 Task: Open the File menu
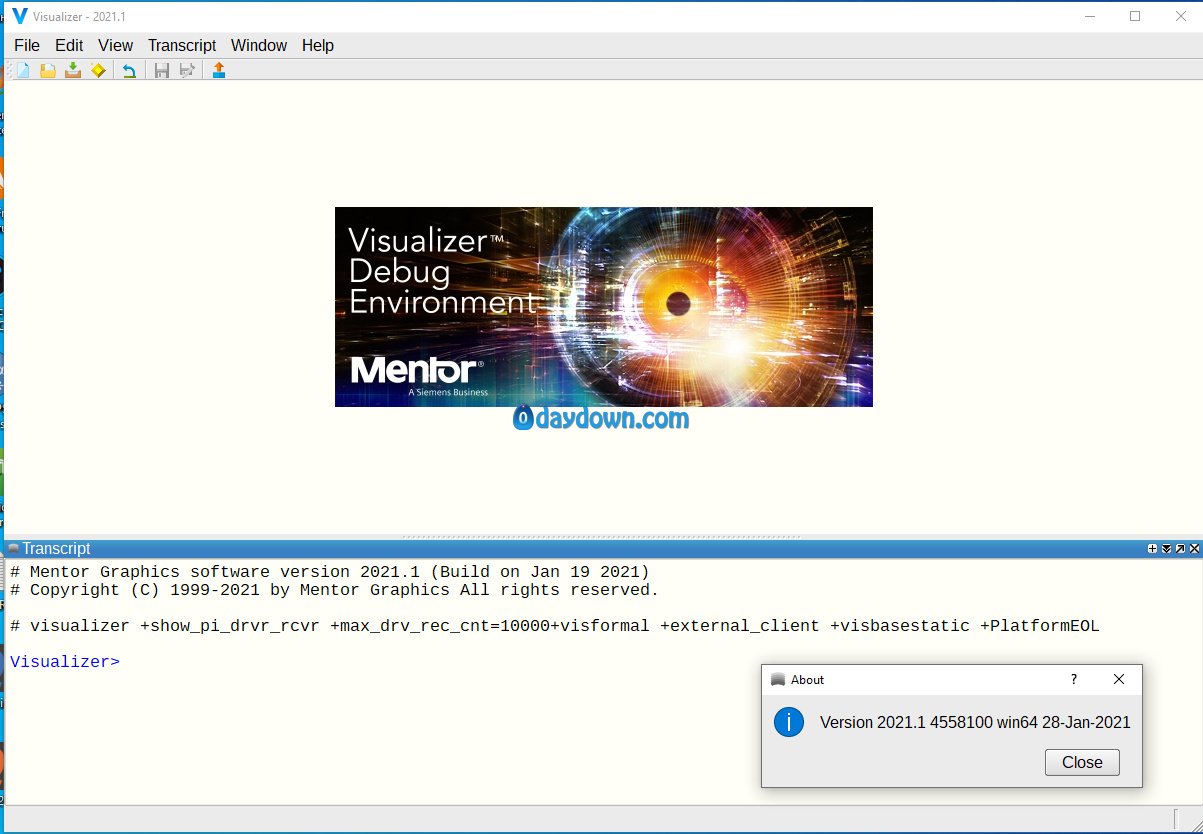pos(27,45)
